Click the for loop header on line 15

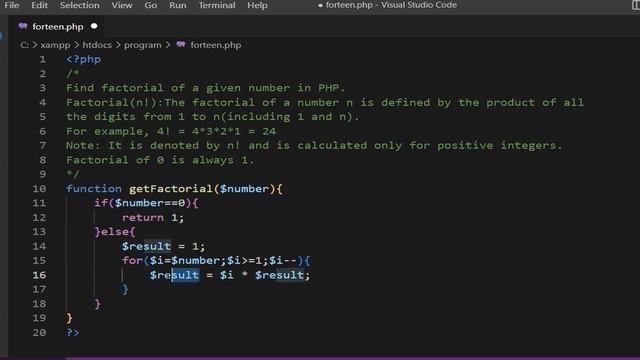pyautogui.click(x=216, y=260)
